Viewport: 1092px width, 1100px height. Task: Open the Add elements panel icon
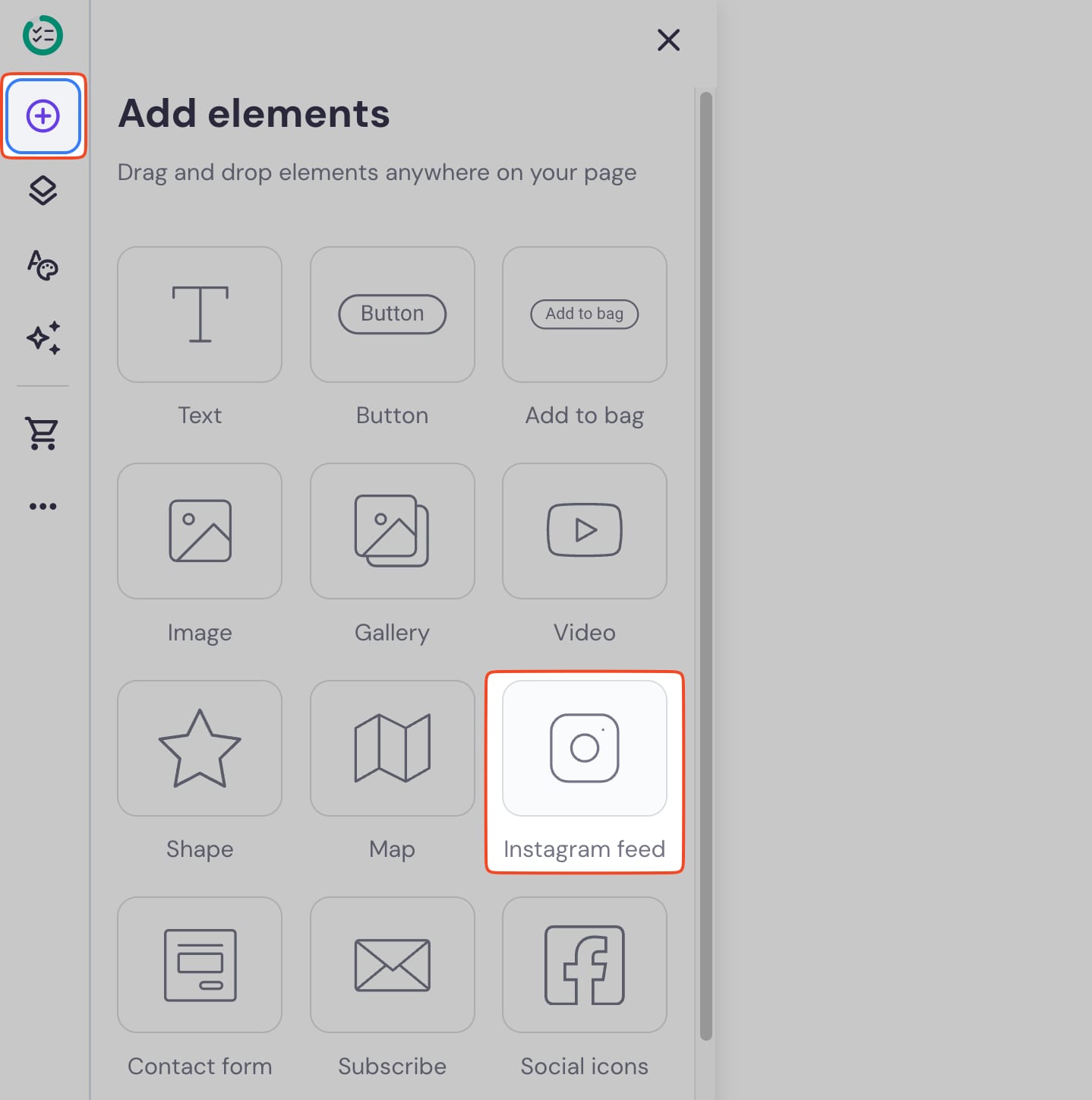[43, 115]
